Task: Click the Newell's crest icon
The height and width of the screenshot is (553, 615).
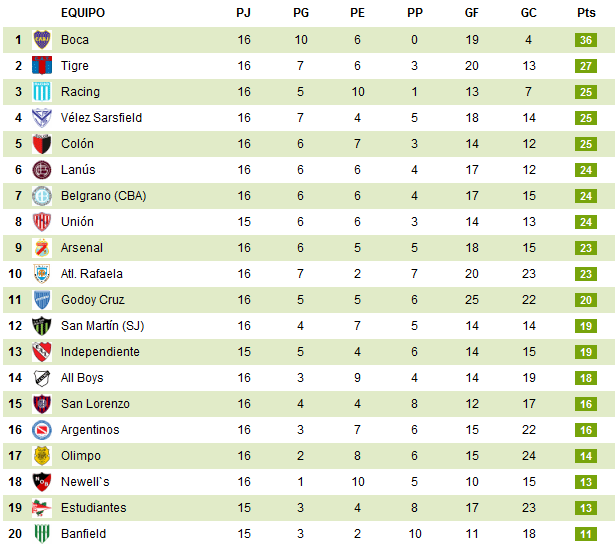Action: pyautogui.click(x=42, y=482)
